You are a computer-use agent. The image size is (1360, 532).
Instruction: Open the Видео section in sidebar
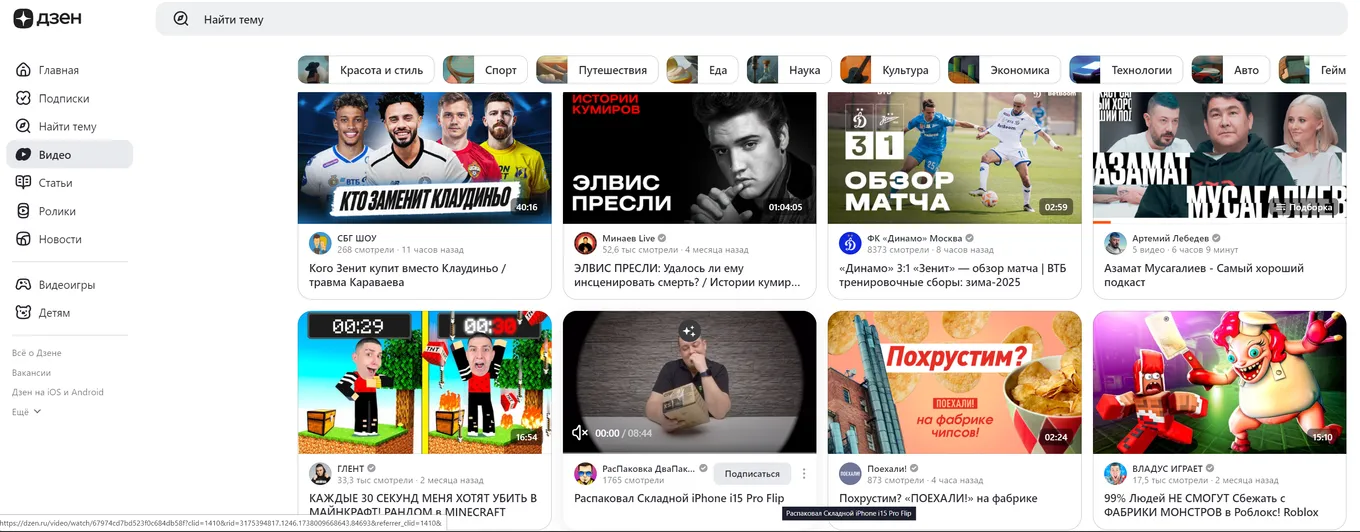pyautogui.click(x=70, y=154)
